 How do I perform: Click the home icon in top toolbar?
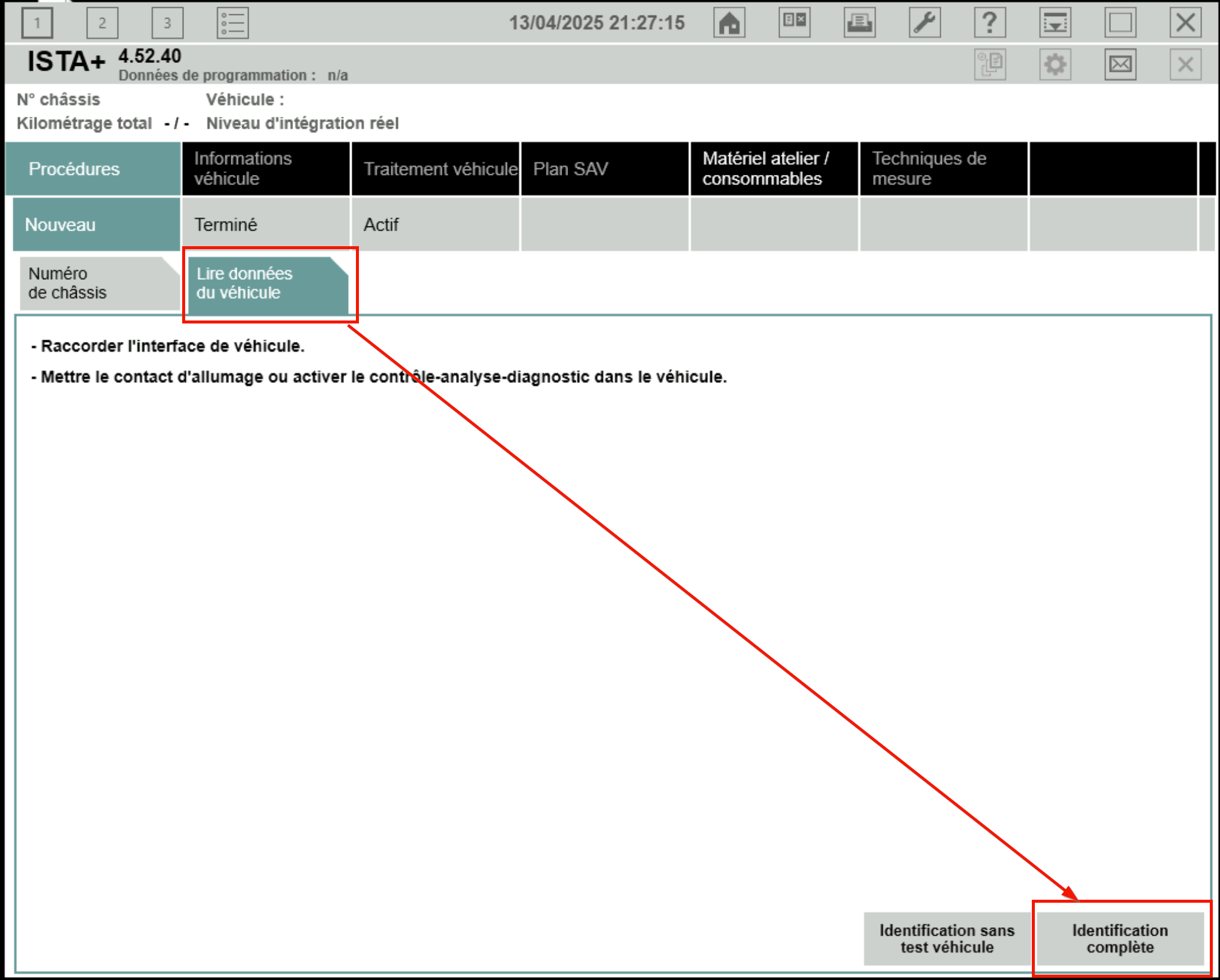click(x=729, y=23)
